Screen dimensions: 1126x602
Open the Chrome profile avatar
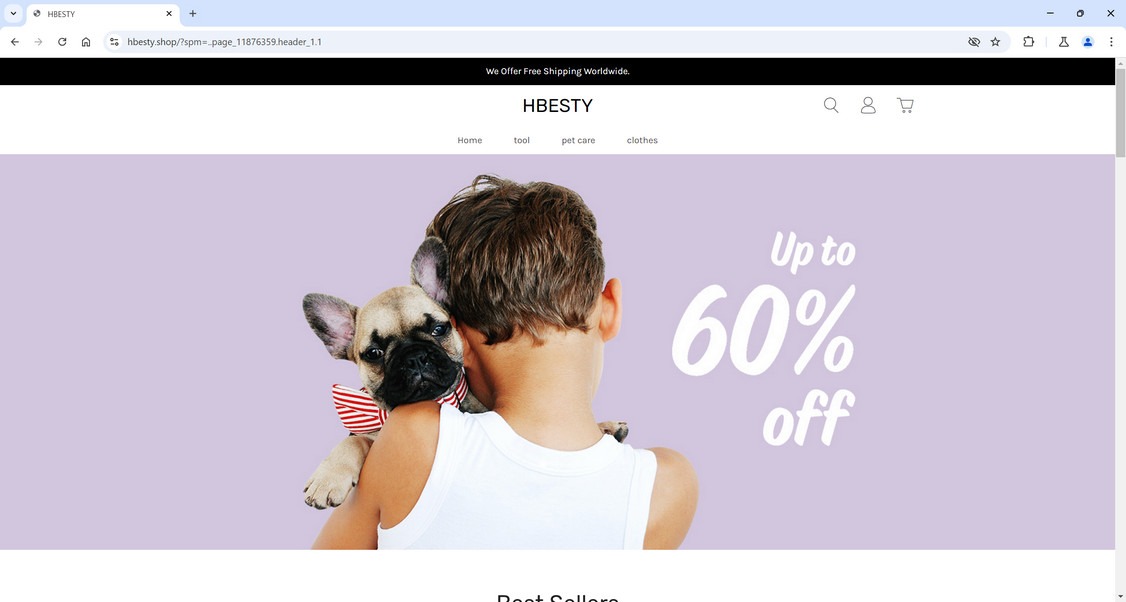point(1088,42)
